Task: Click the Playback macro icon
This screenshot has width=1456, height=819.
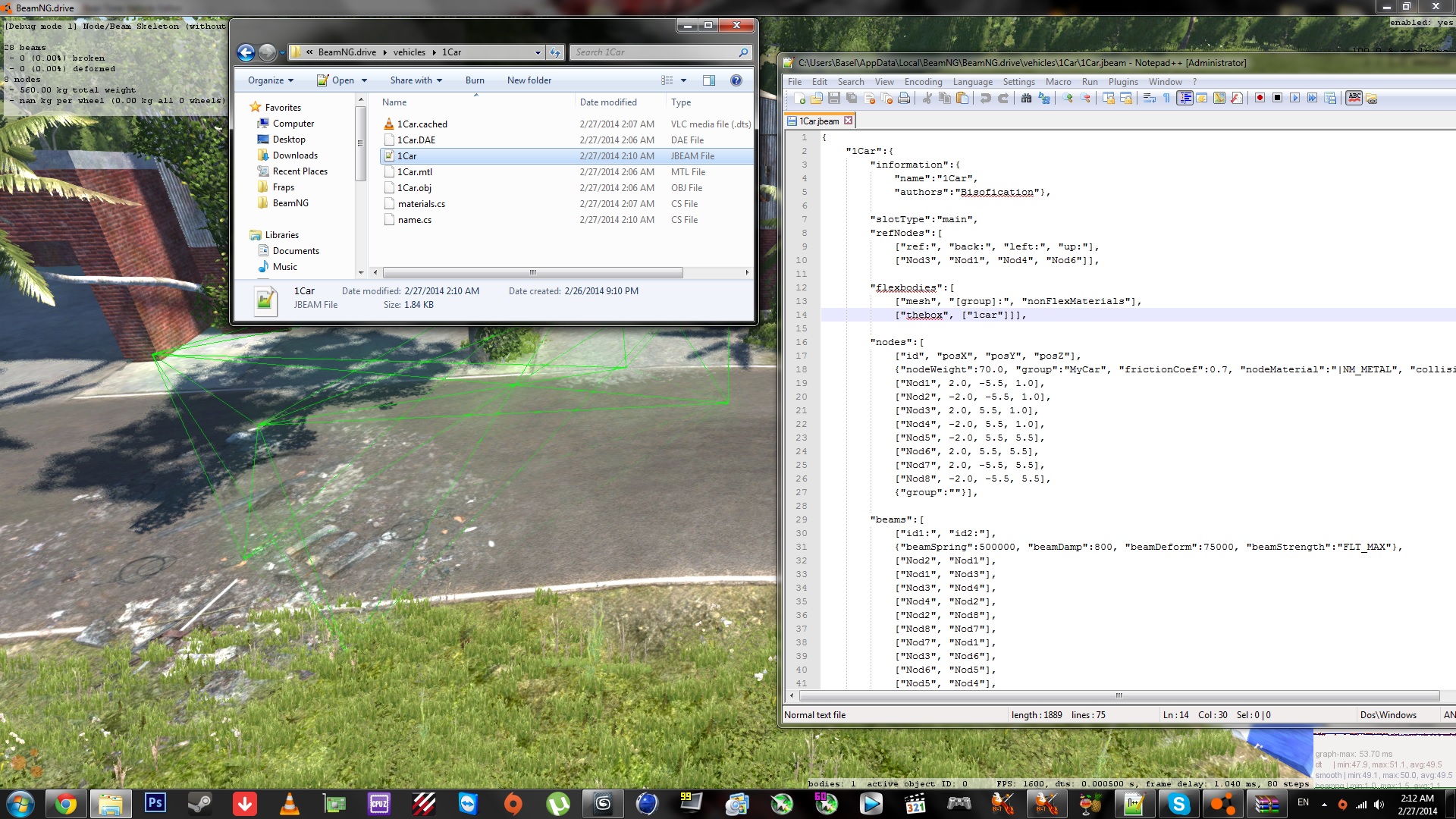Action: click(1294, 99)
